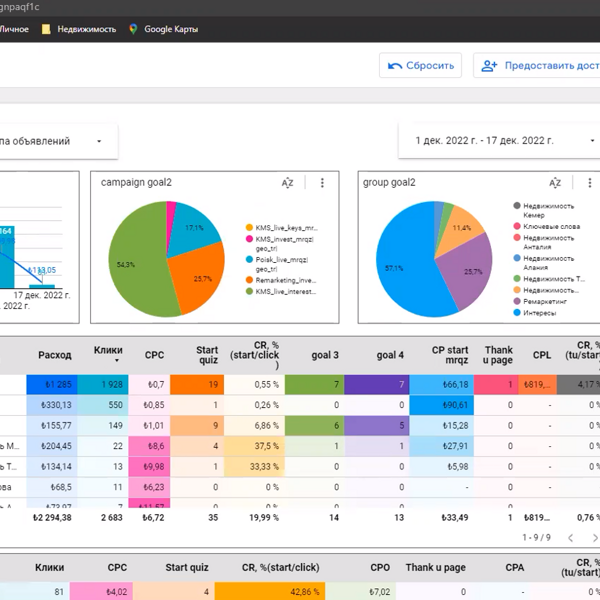Screen dimensions: 600x600
Task: Sort the table by Клики column
Action: coord(108,354)
